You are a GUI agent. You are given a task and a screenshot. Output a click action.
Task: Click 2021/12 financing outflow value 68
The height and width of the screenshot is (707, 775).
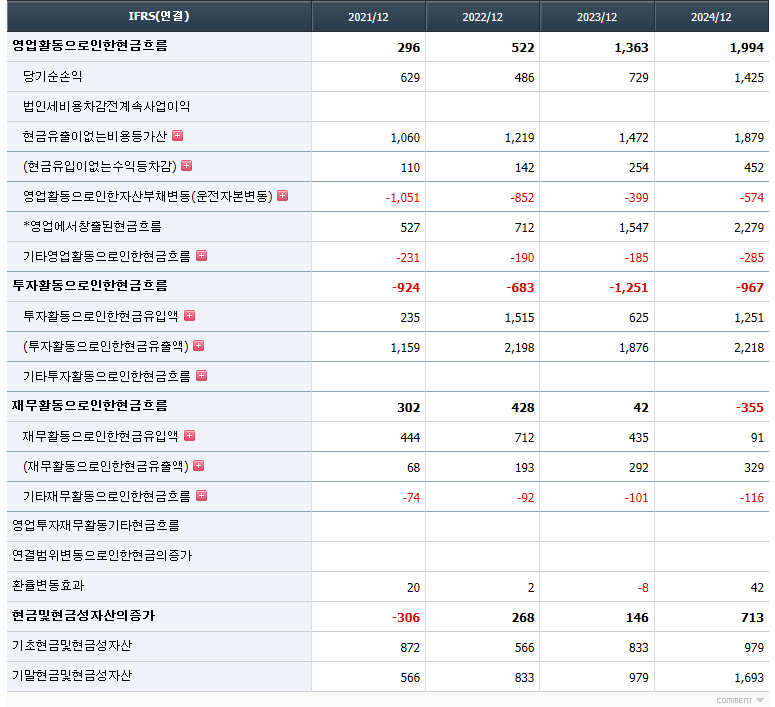pos(414,468)
